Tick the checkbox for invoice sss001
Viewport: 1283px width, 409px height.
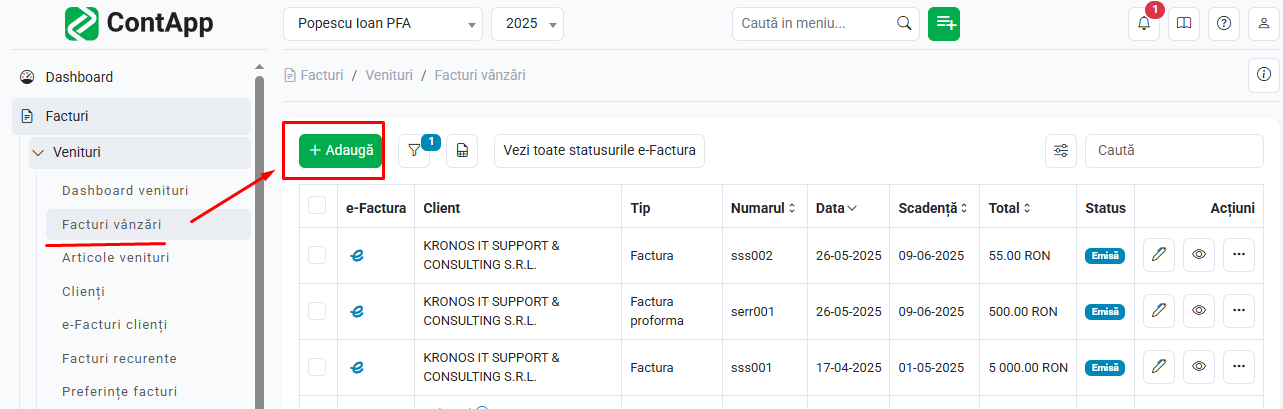pyautogui.click(x=317, y=367)
